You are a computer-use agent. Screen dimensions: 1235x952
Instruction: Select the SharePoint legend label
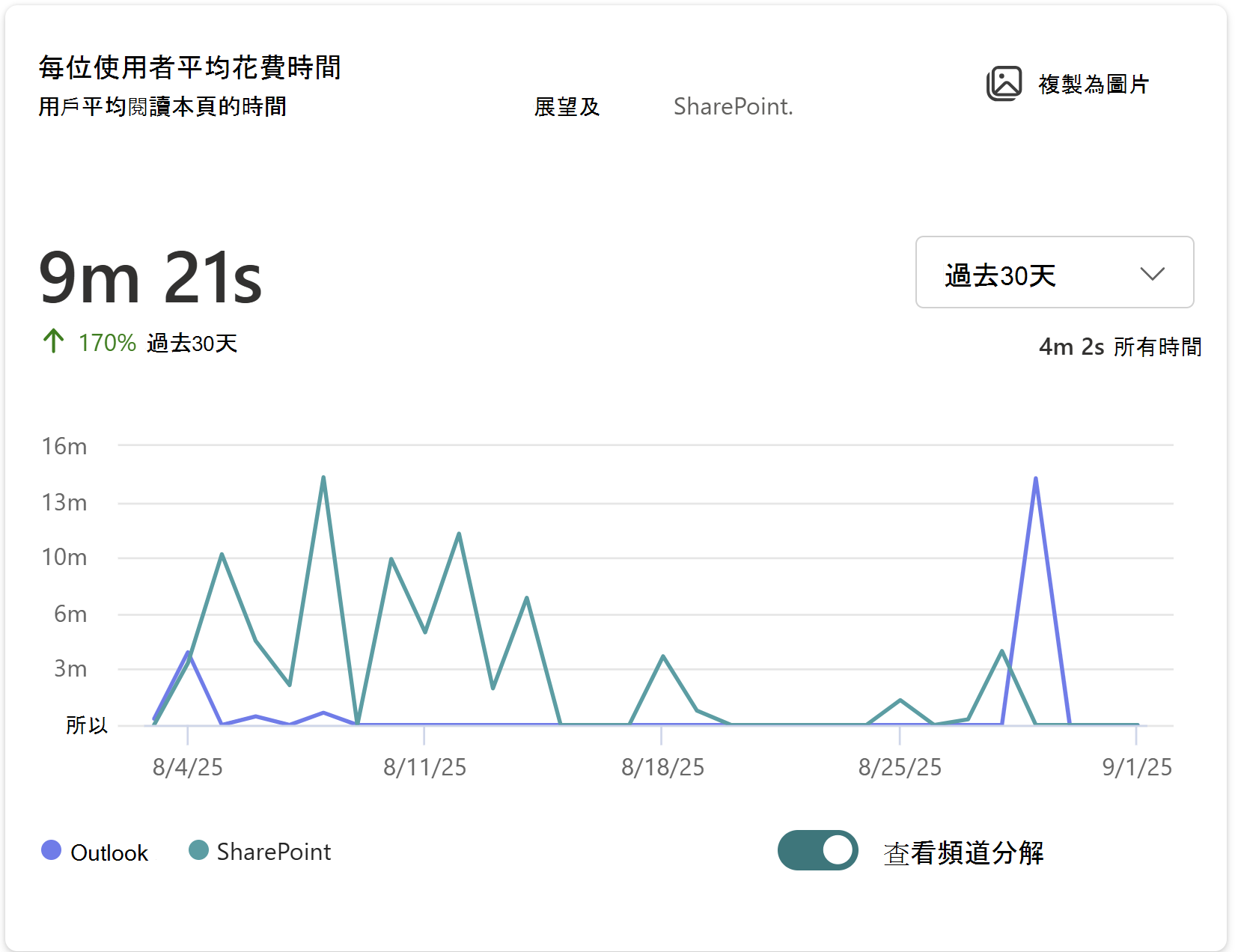[x=274, y=852]
